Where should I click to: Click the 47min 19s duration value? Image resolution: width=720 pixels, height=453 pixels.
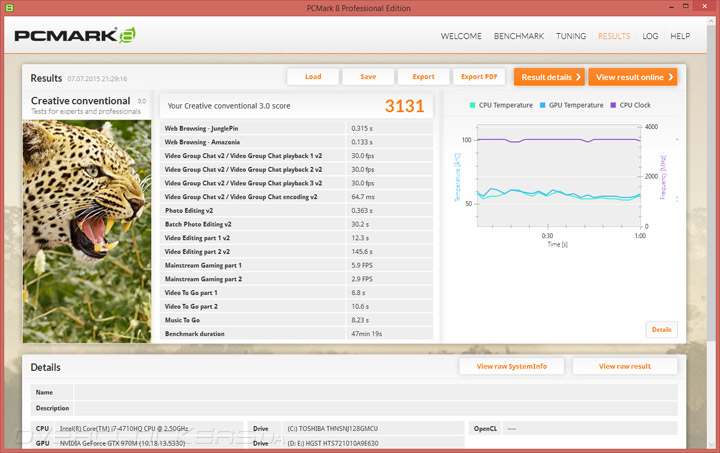tap(366, 334)
